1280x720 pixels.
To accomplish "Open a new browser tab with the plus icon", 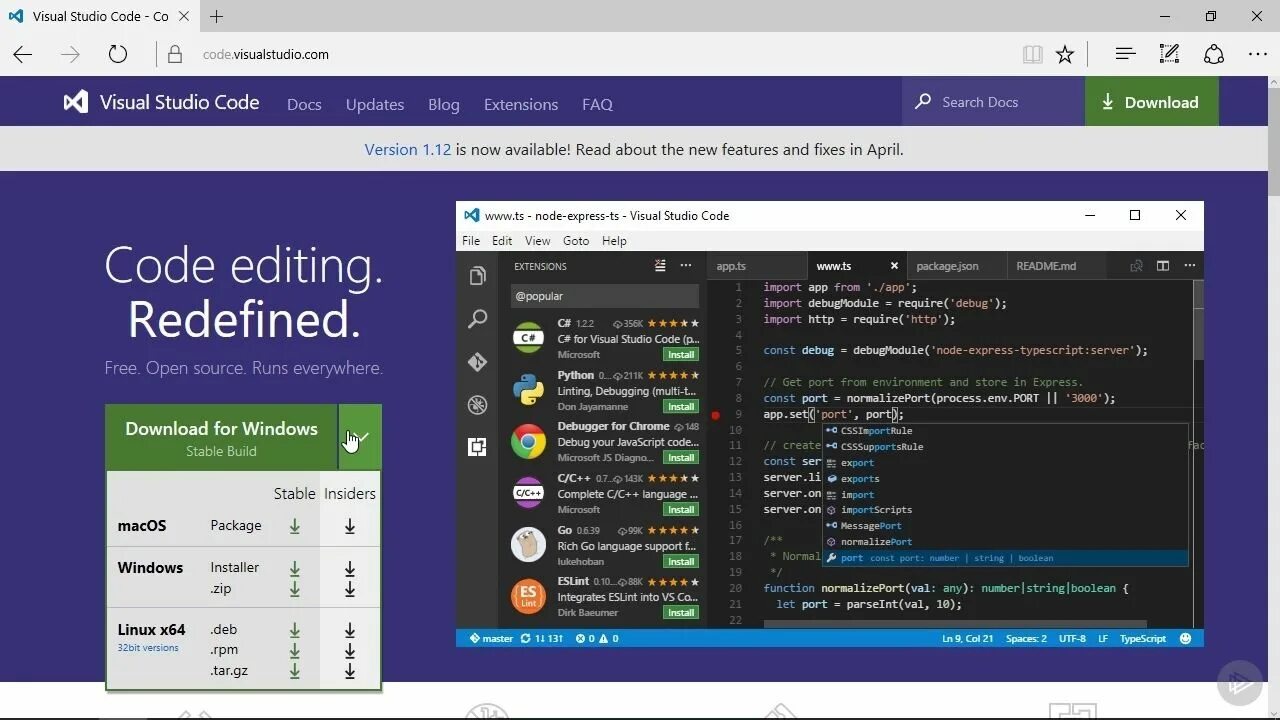I will [216, 16].
